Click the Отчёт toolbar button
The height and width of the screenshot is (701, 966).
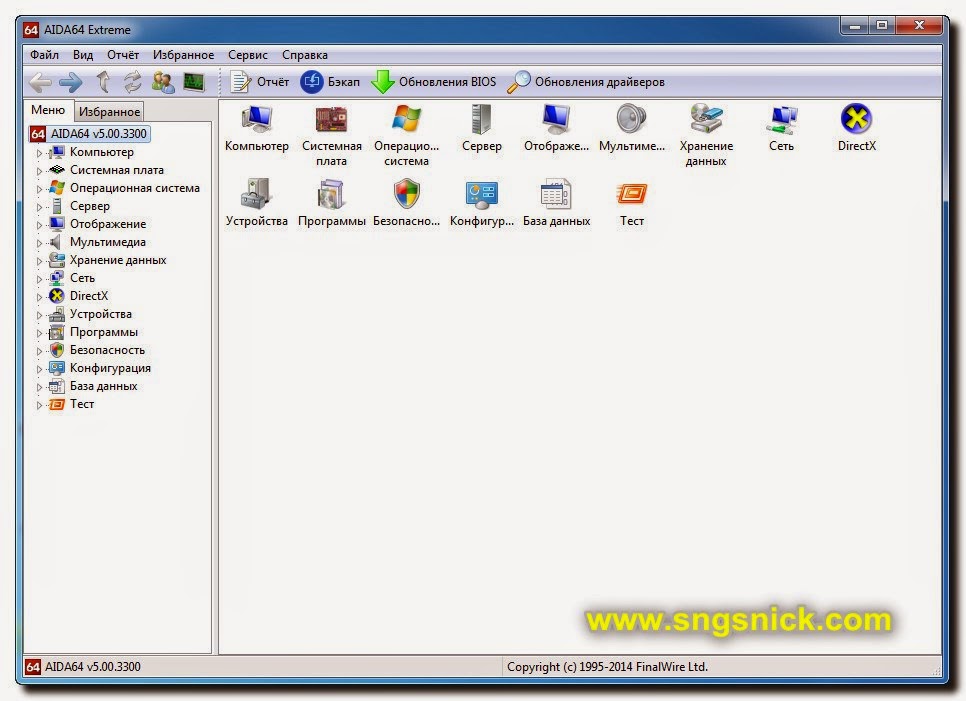(259, 82)
